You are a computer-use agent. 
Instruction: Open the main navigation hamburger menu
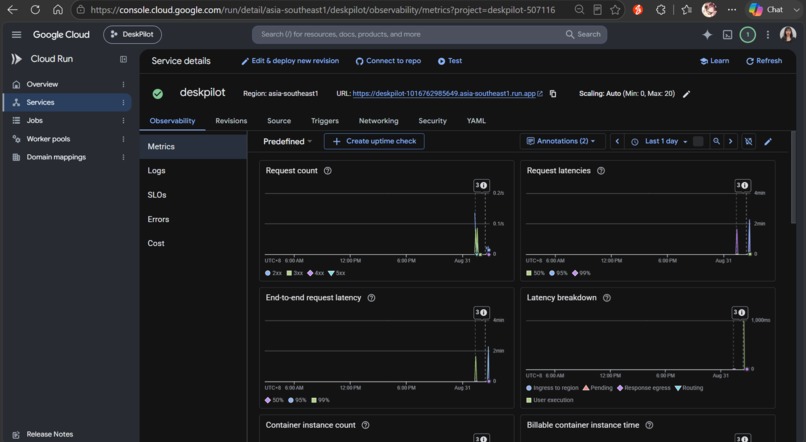(16, 34)
